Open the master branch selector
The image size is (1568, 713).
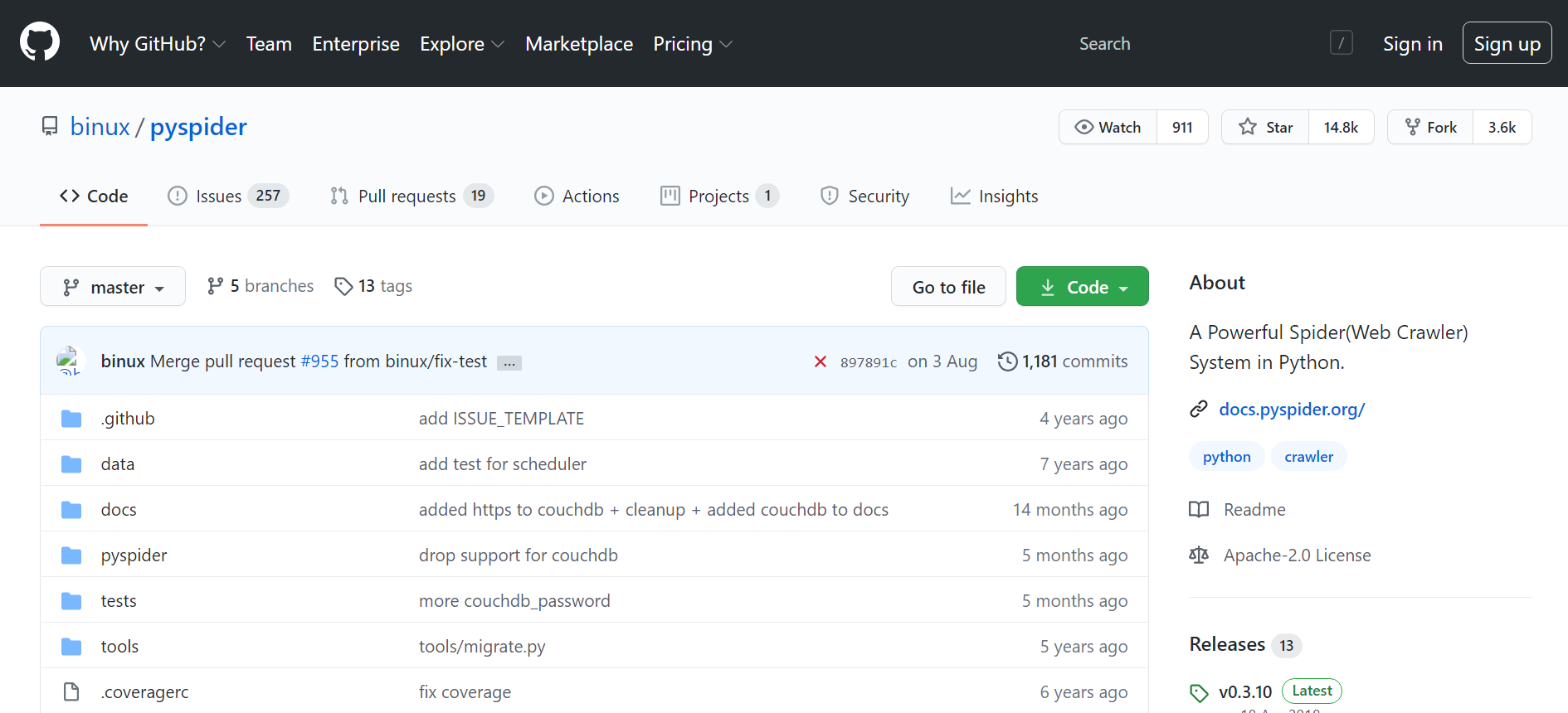click(113, 287)
